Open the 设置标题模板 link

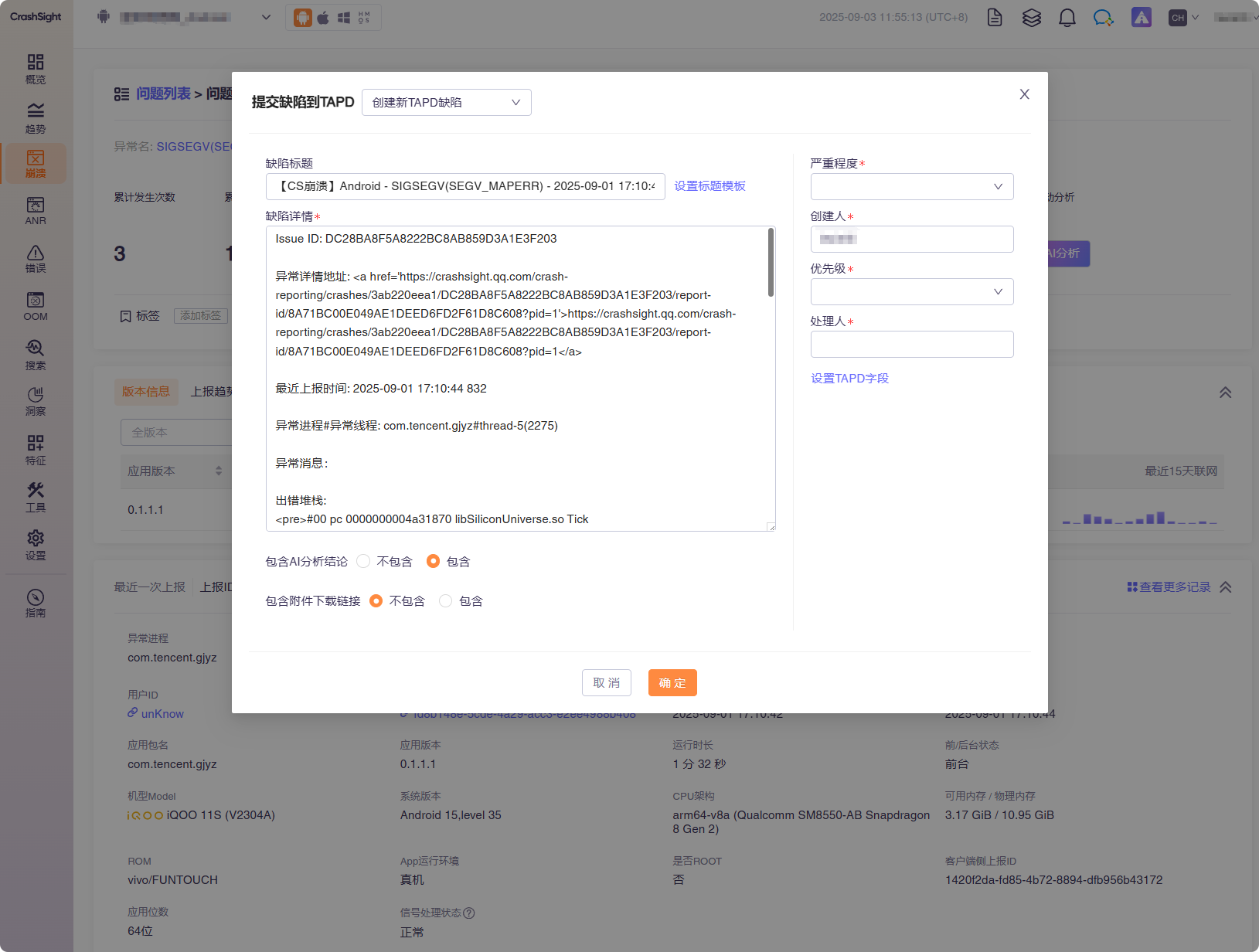click(709, 186)
